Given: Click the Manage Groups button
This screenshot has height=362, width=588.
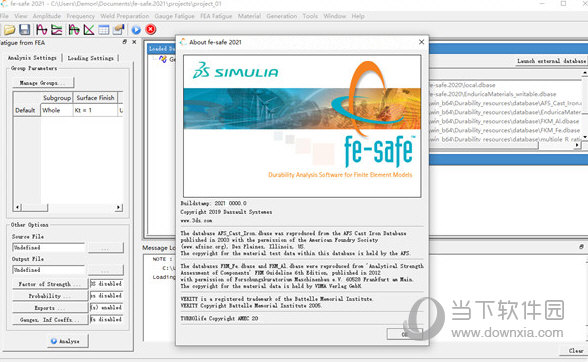Looking at the screenshot, I should [43, 83].
